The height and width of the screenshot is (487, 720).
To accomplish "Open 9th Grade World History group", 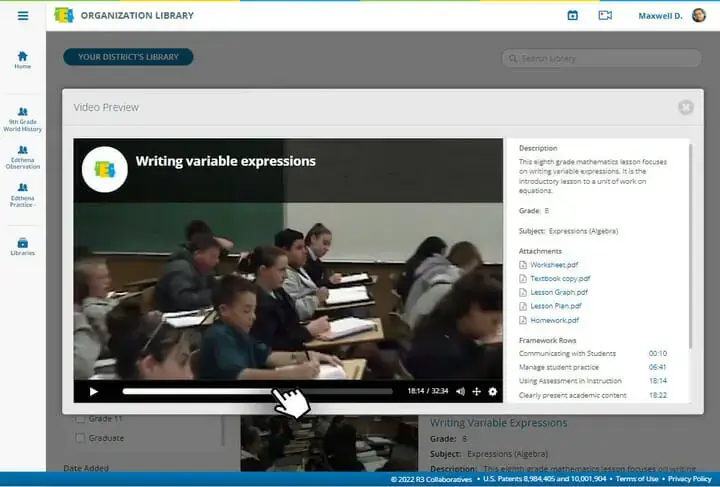I will click(22, 120).
